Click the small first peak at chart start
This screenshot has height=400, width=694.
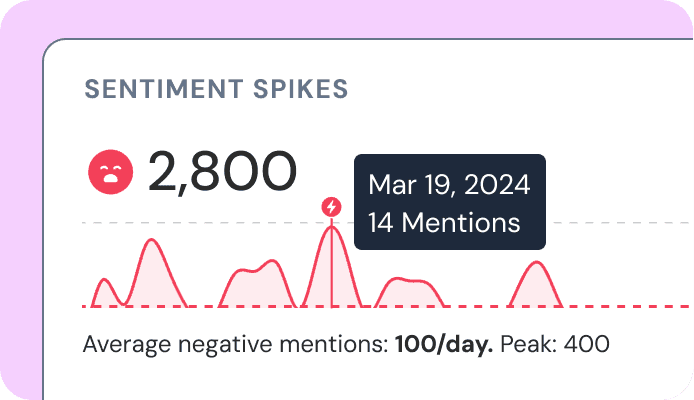[x=105, y=293]
